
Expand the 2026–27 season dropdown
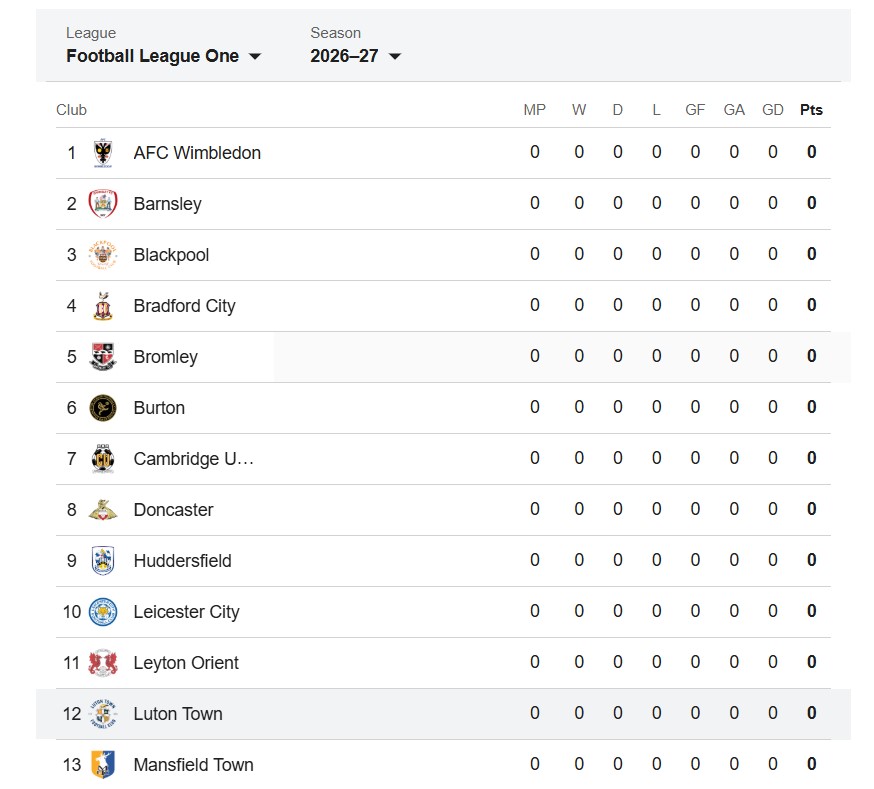pyautogui.click(x=356, y=56)
